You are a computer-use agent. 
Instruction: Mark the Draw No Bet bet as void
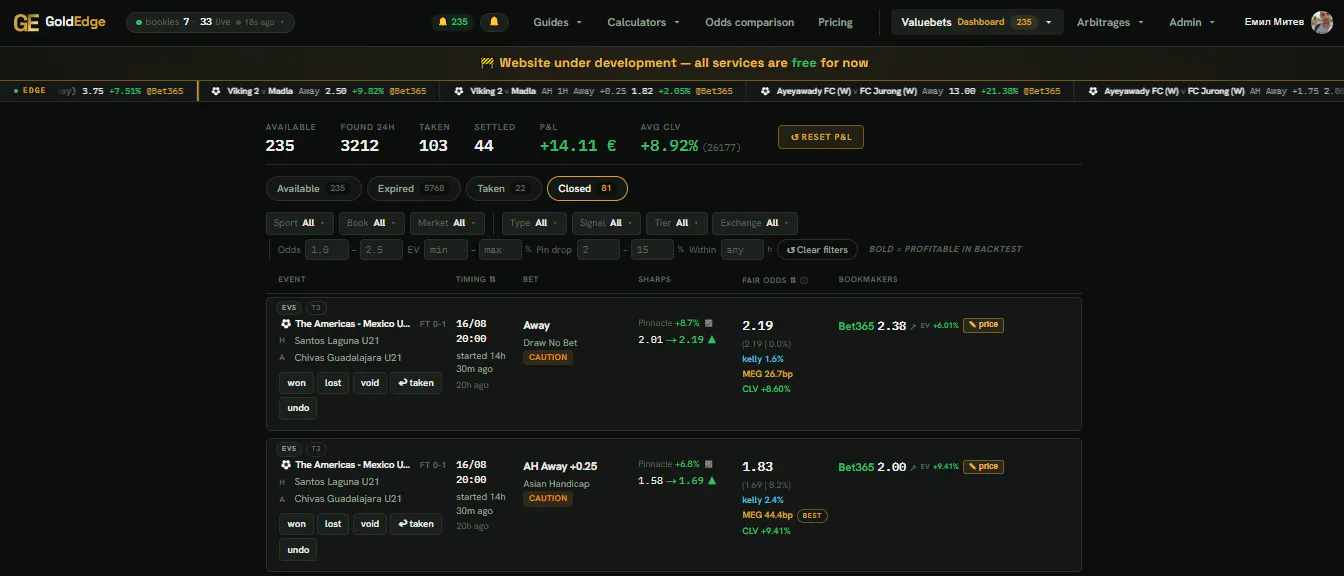[x=370, y=382]
